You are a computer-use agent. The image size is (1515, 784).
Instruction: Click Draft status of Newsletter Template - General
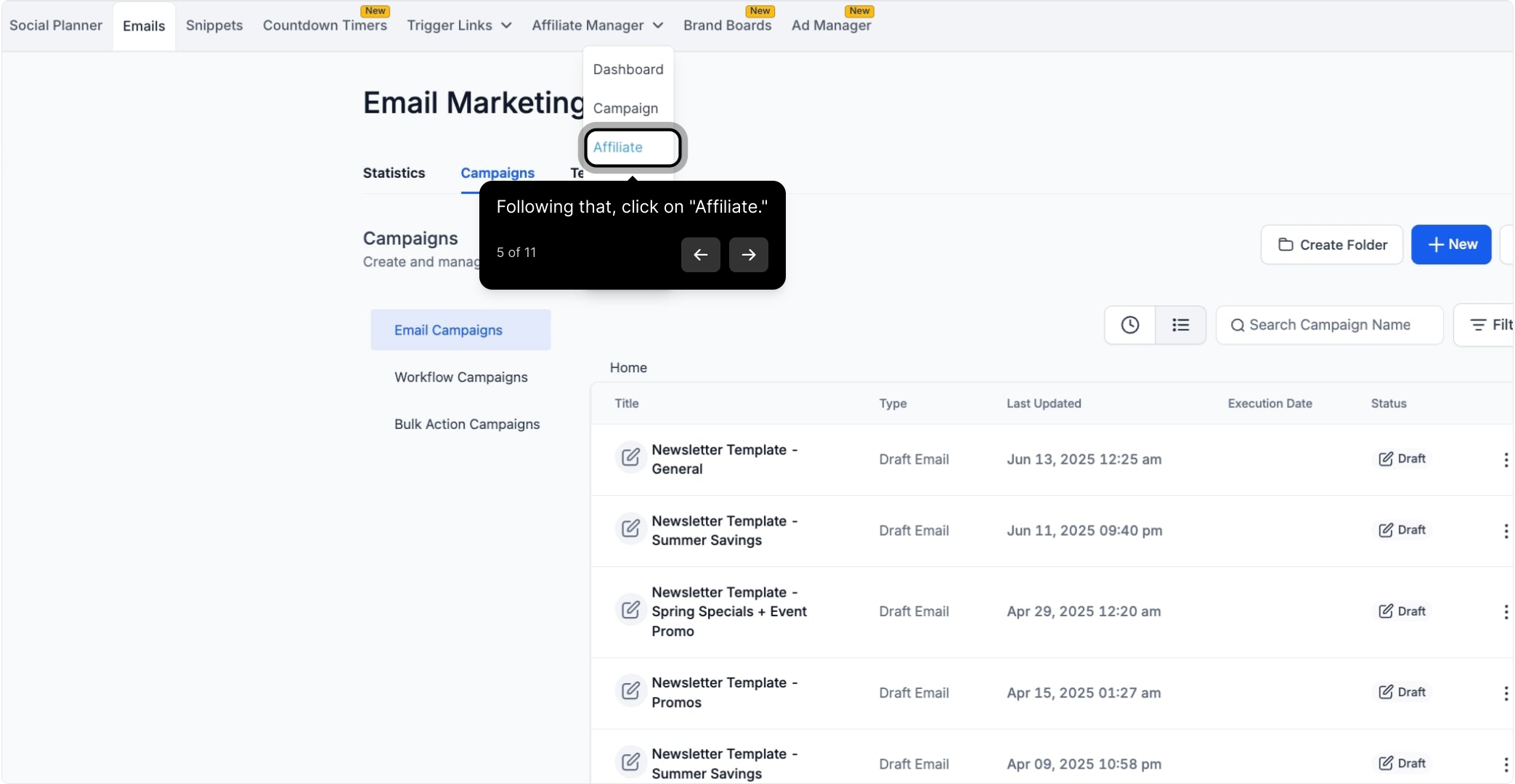1402,459
